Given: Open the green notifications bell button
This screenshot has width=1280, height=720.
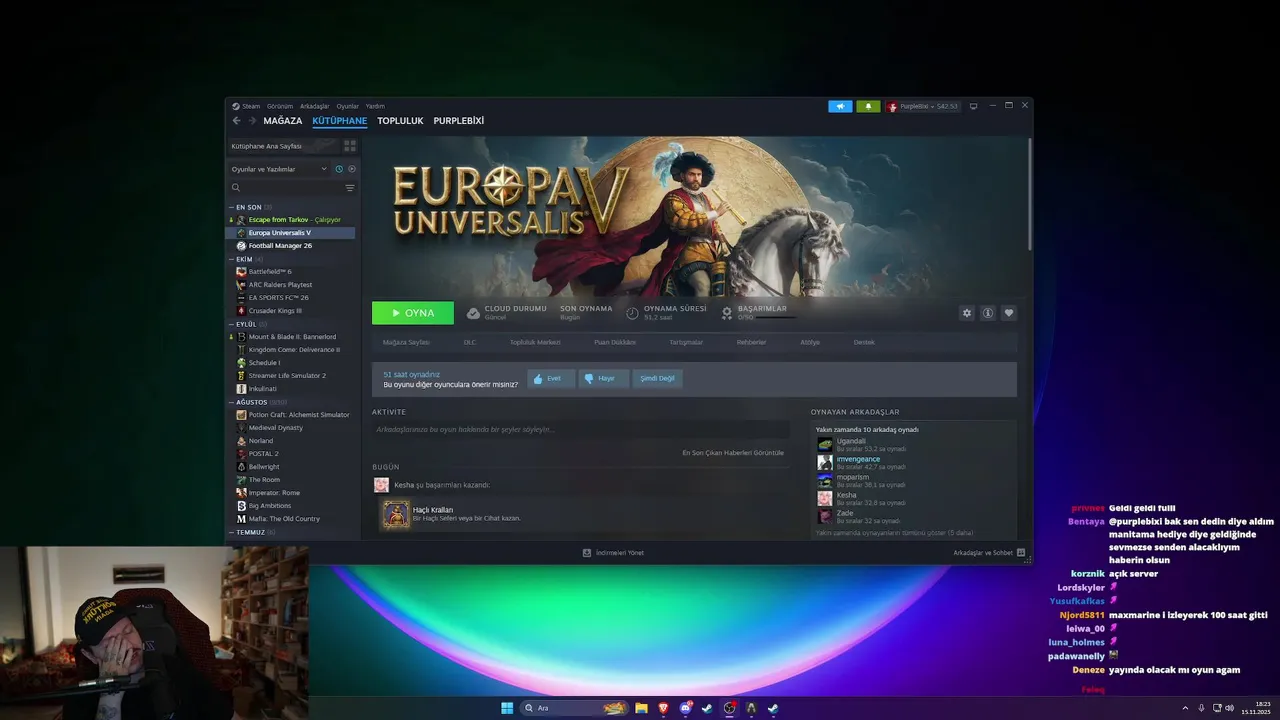Looking at the screenshot, I should pyautogui.click(x=868, y=106).
